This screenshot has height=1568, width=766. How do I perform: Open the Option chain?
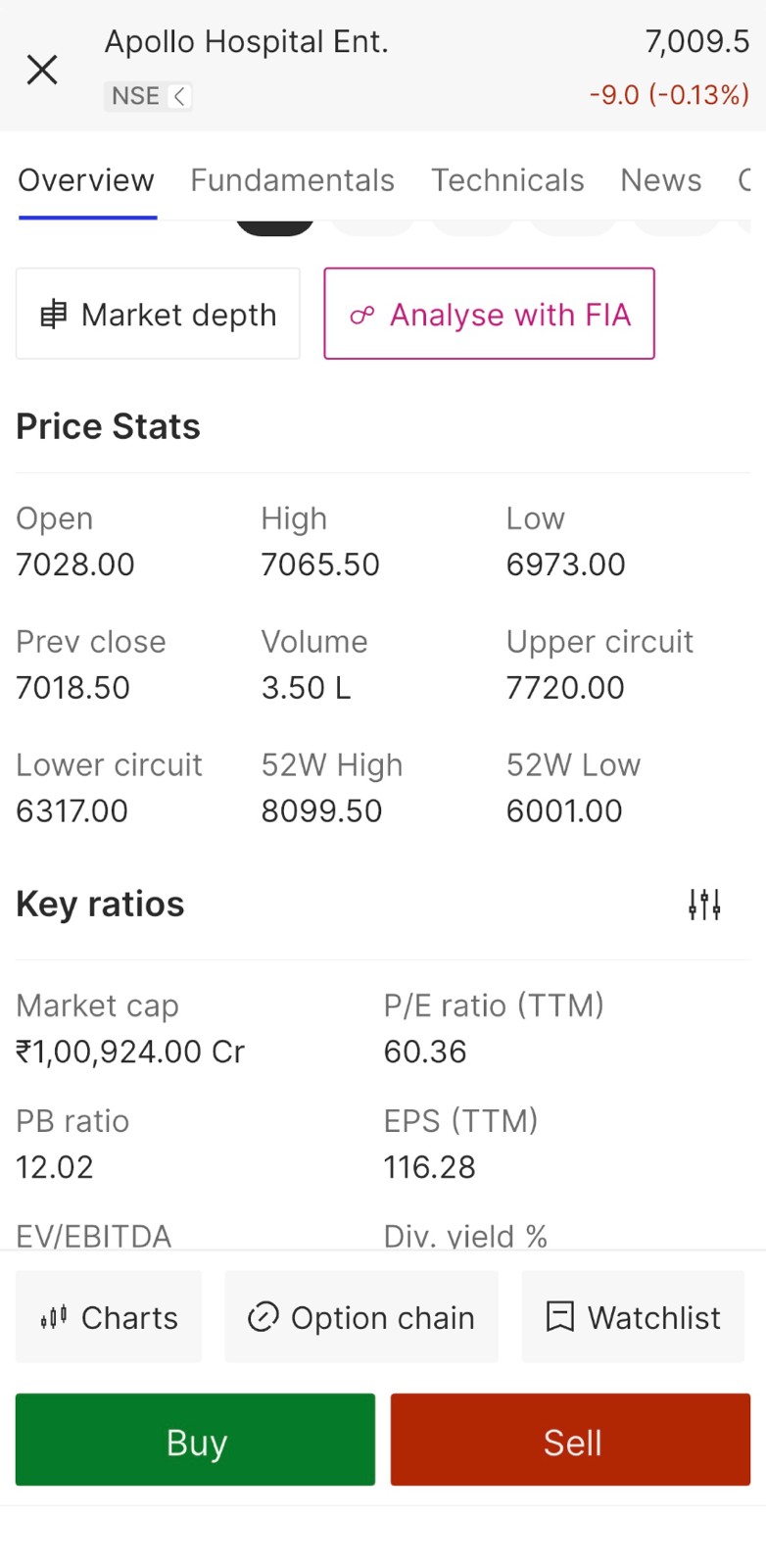(x=361, y=1317)
